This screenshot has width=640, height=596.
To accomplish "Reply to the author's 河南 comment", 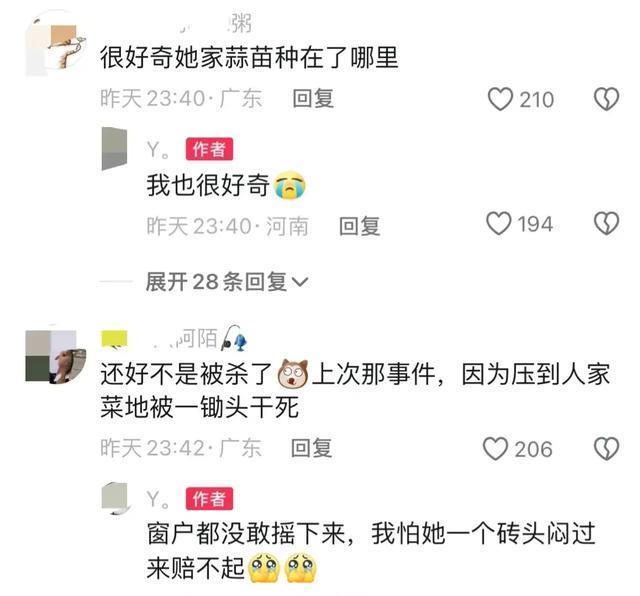I will point(359,226).
